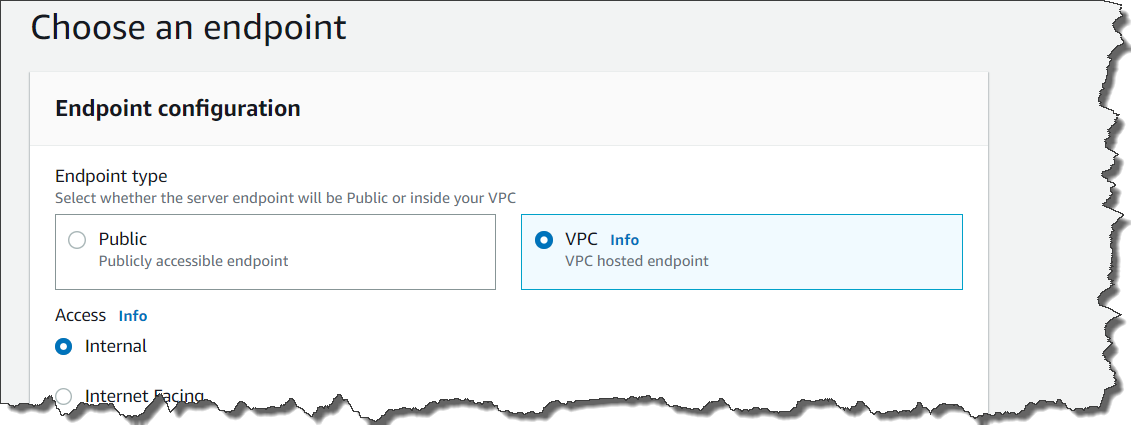Click blank space in Endpoint configuration header
Viewport: 1131px width, 425px height.
point(650,108)
